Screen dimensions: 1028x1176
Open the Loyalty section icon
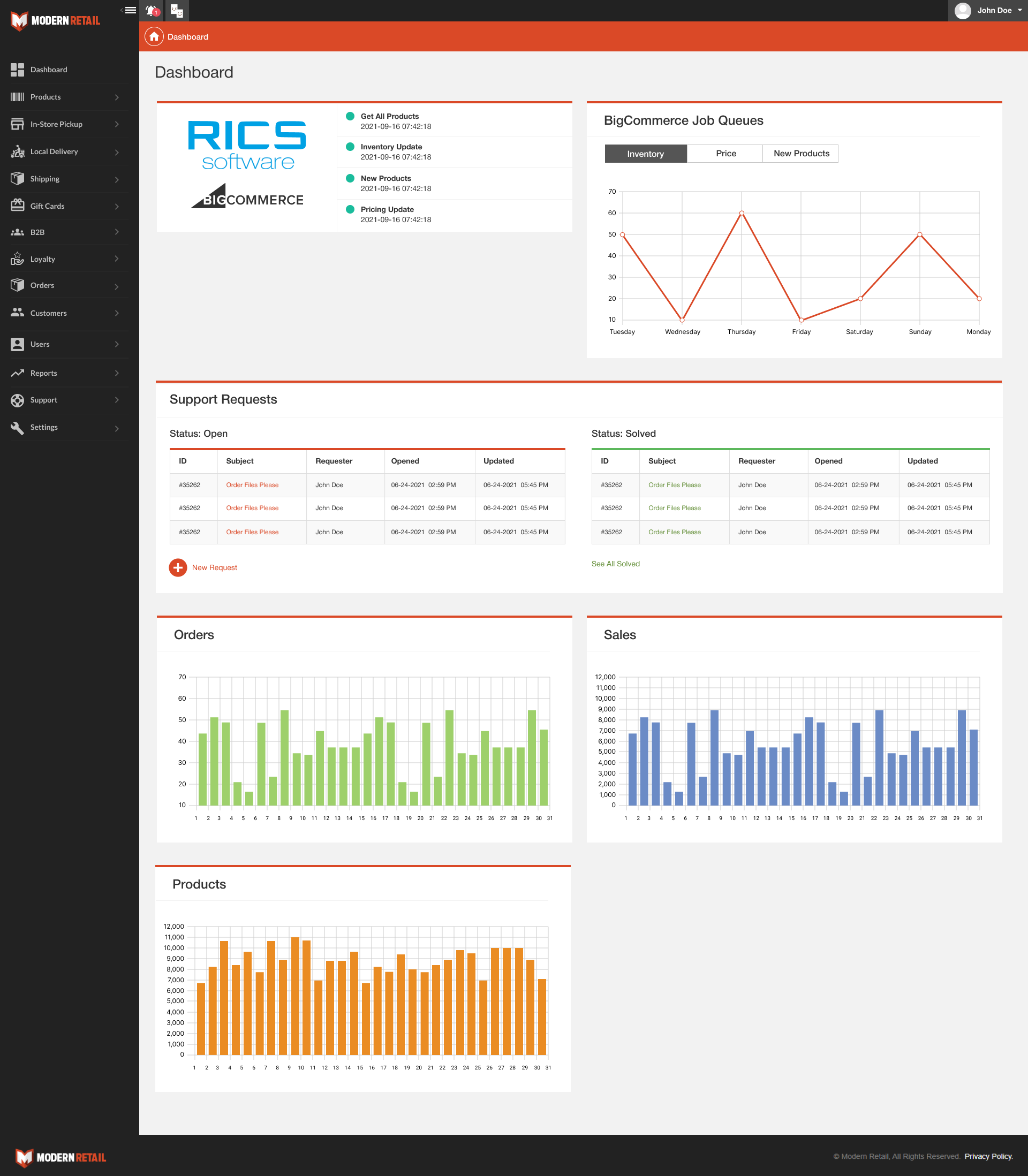click(x=17, y=258)
